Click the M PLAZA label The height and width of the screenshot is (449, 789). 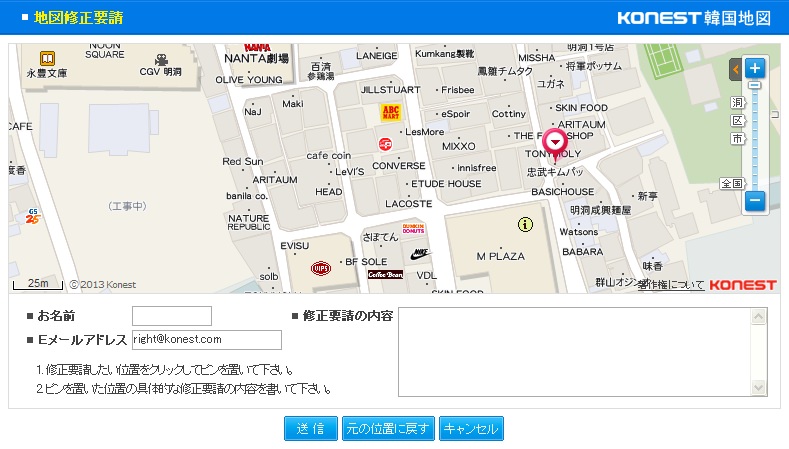501,256
